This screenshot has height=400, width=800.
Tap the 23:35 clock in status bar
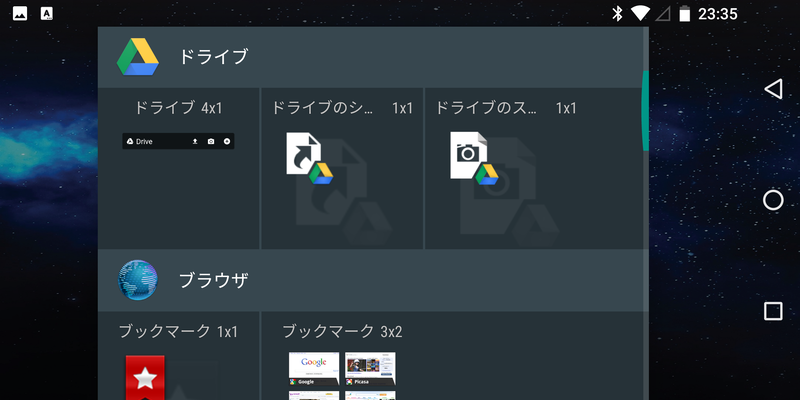pos(717,14)
